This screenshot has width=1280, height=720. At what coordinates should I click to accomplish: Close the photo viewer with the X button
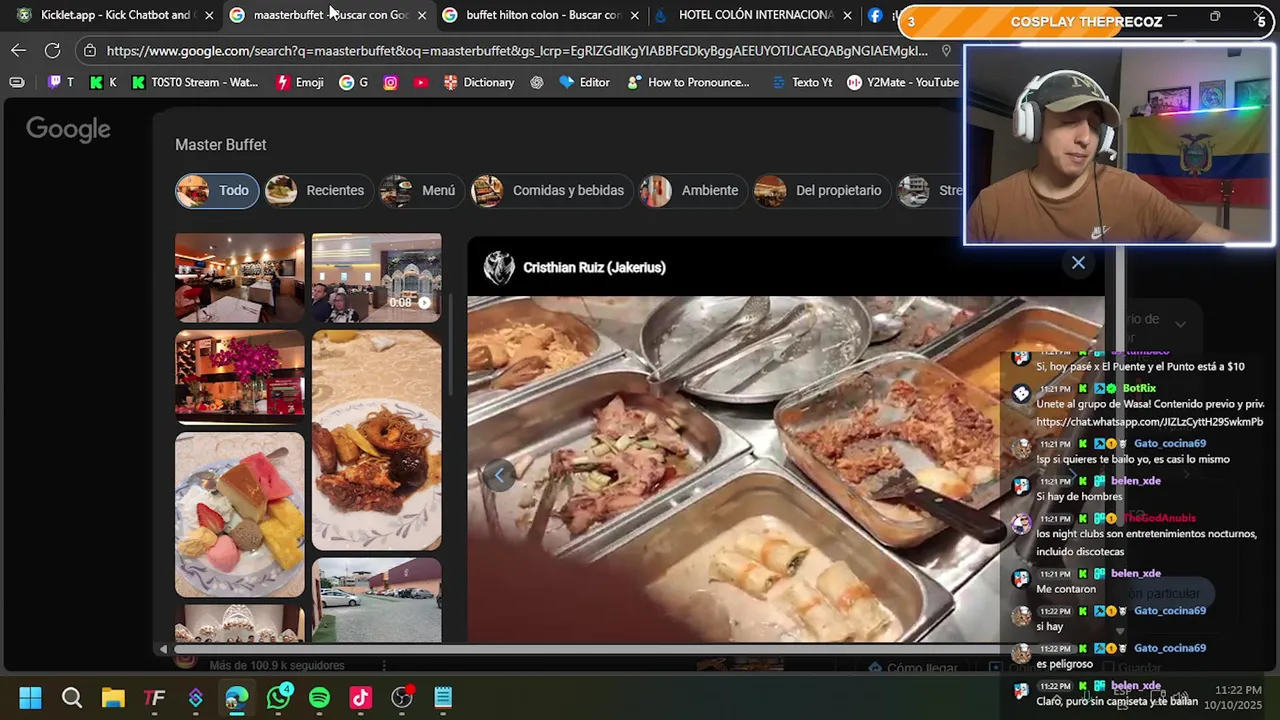(1078, 263)
